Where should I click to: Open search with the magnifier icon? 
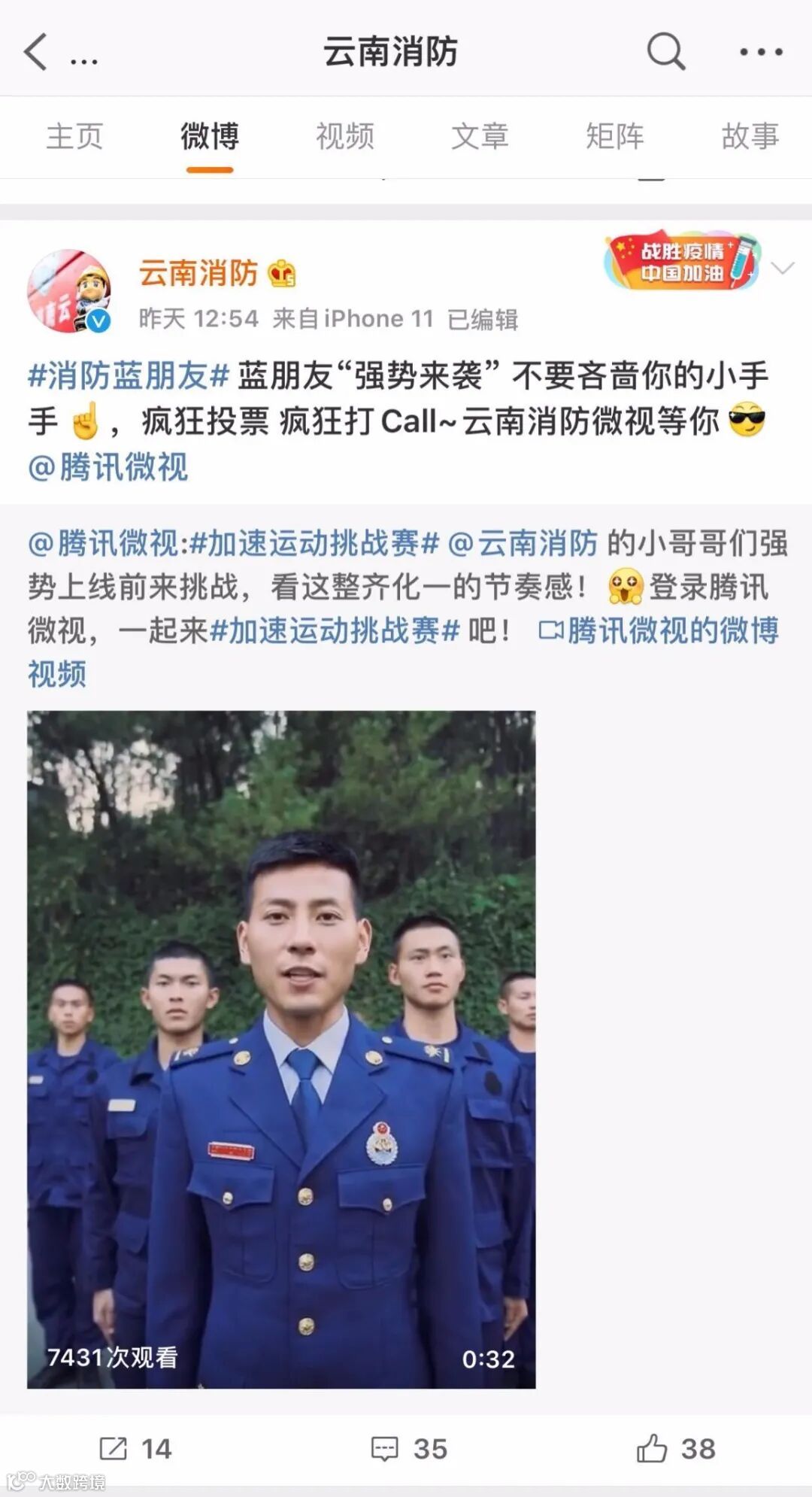tap(665, 52)
